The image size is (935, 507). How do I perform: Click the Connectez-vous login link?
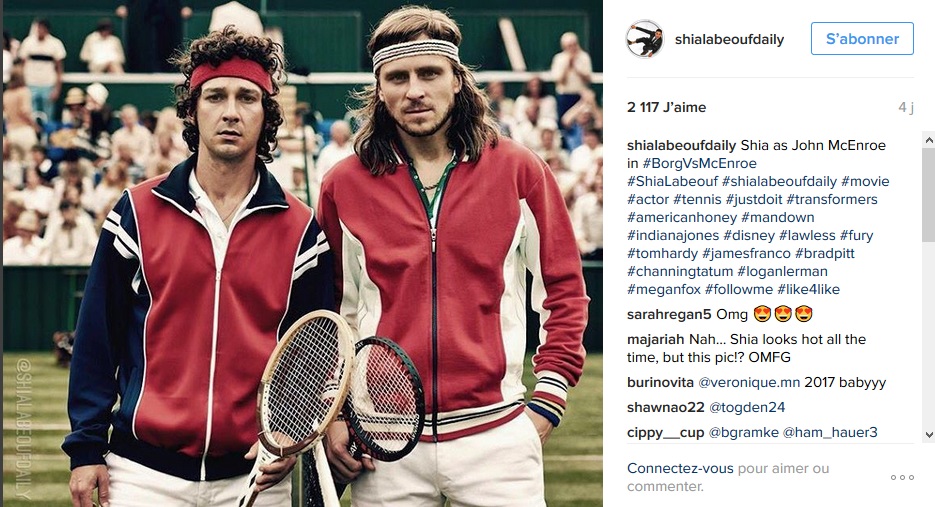pyautogui.click(x=680, y=468)
